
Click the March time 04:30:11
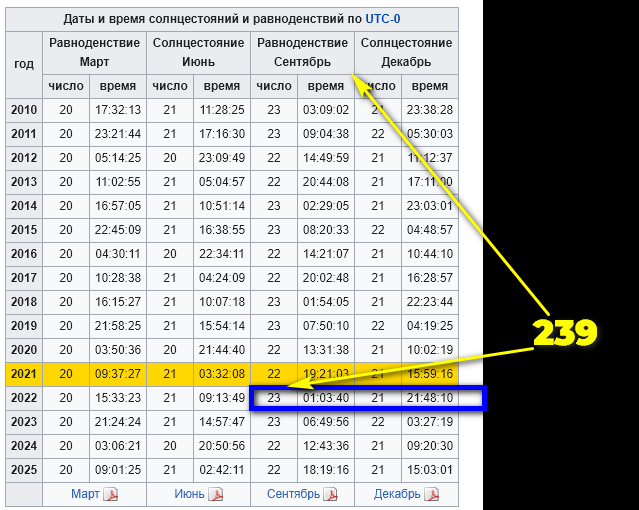118,254
